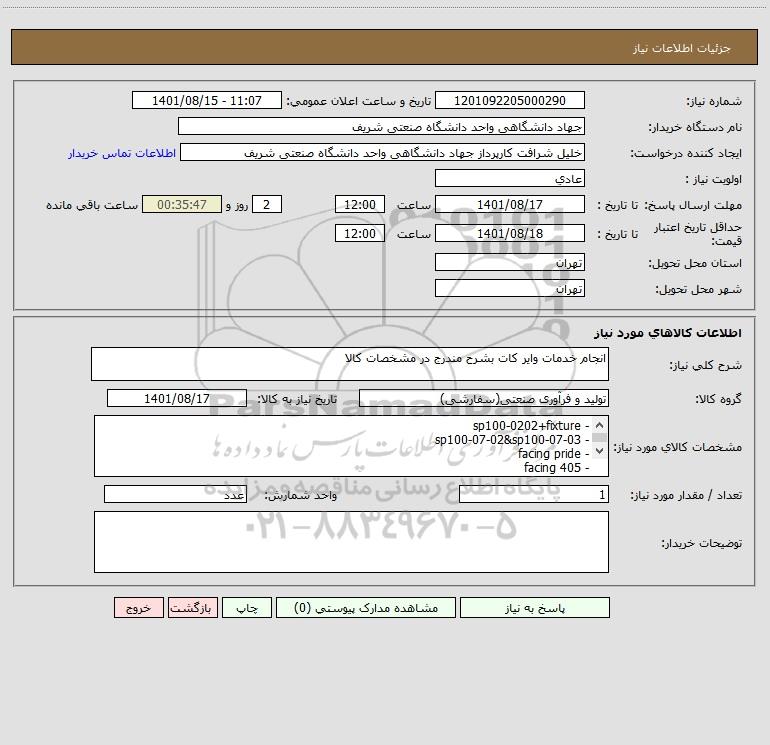Select goods need date field 1401/08/17

coord(177,398)
